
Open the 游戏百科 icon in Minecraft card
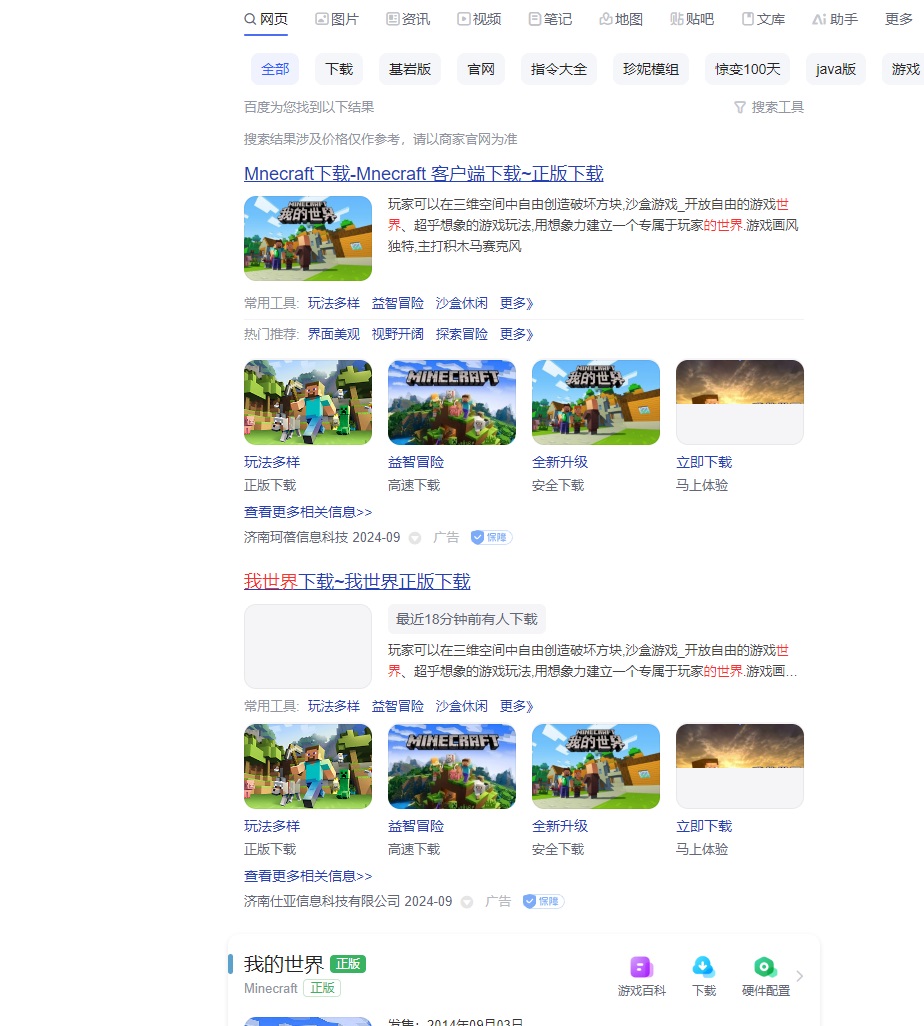[x=641, y=967]
